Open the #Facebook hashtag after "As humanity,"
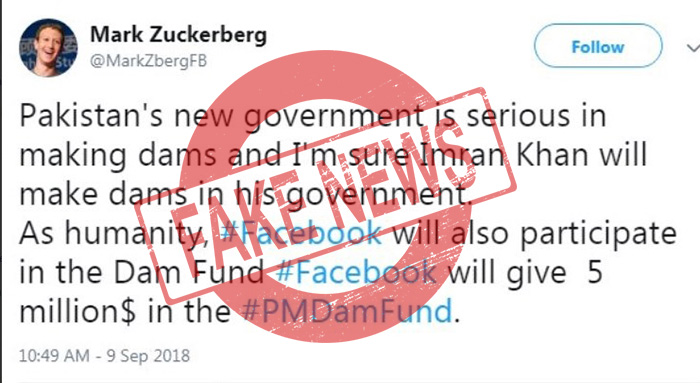This screenshot has height=383, width=700. 302,233
